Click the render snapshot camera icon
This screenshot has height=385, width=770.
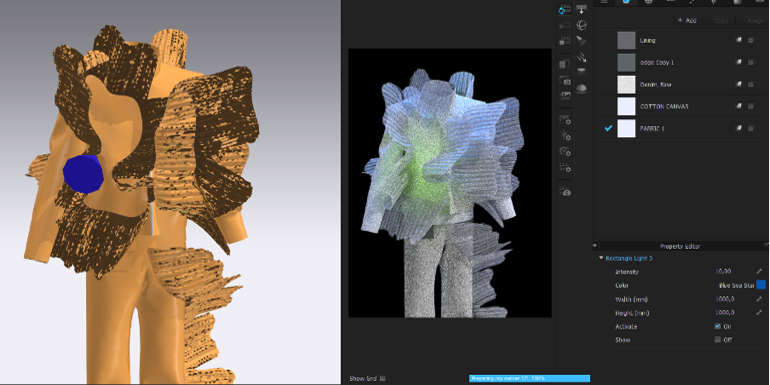pos(565,80)
